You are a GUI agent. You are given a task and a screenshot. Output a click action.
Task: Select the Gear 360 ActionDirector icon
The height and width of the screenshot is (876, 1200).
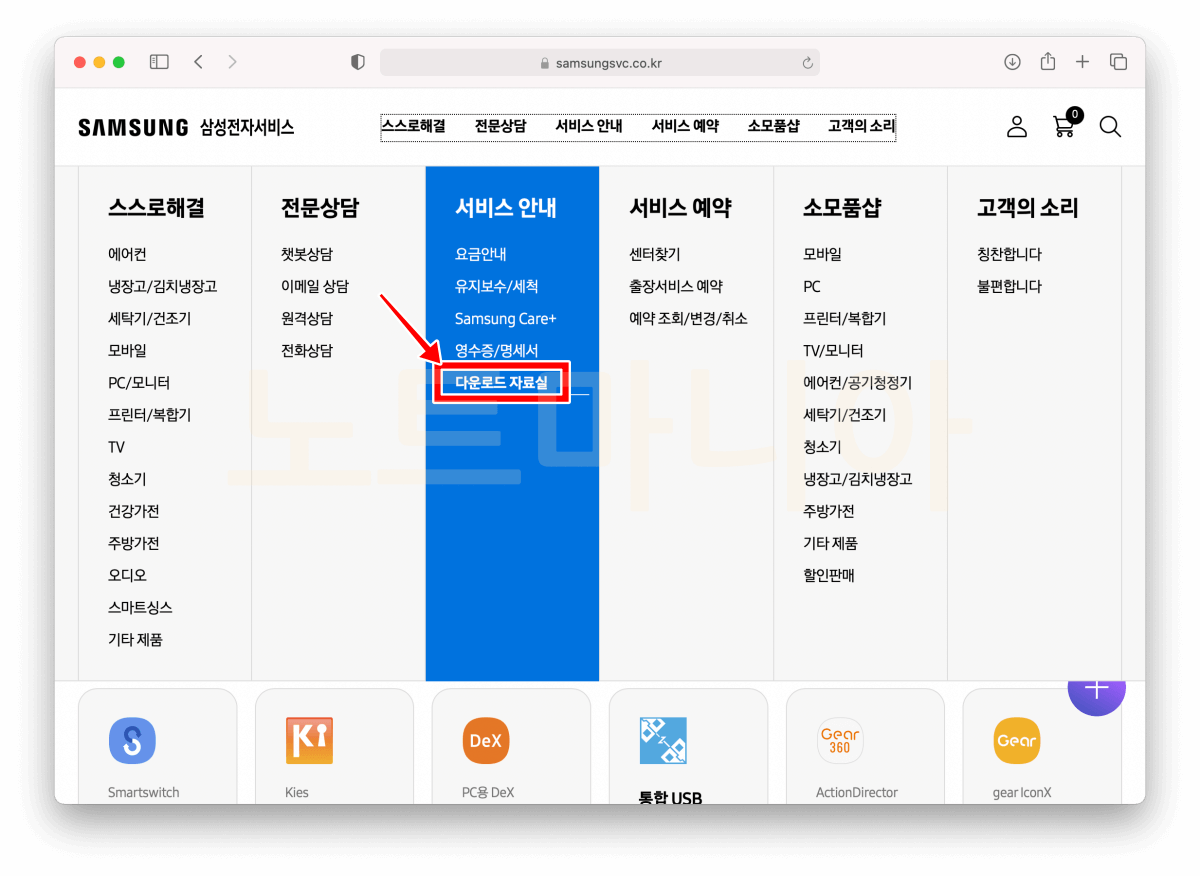click(840, 740)
